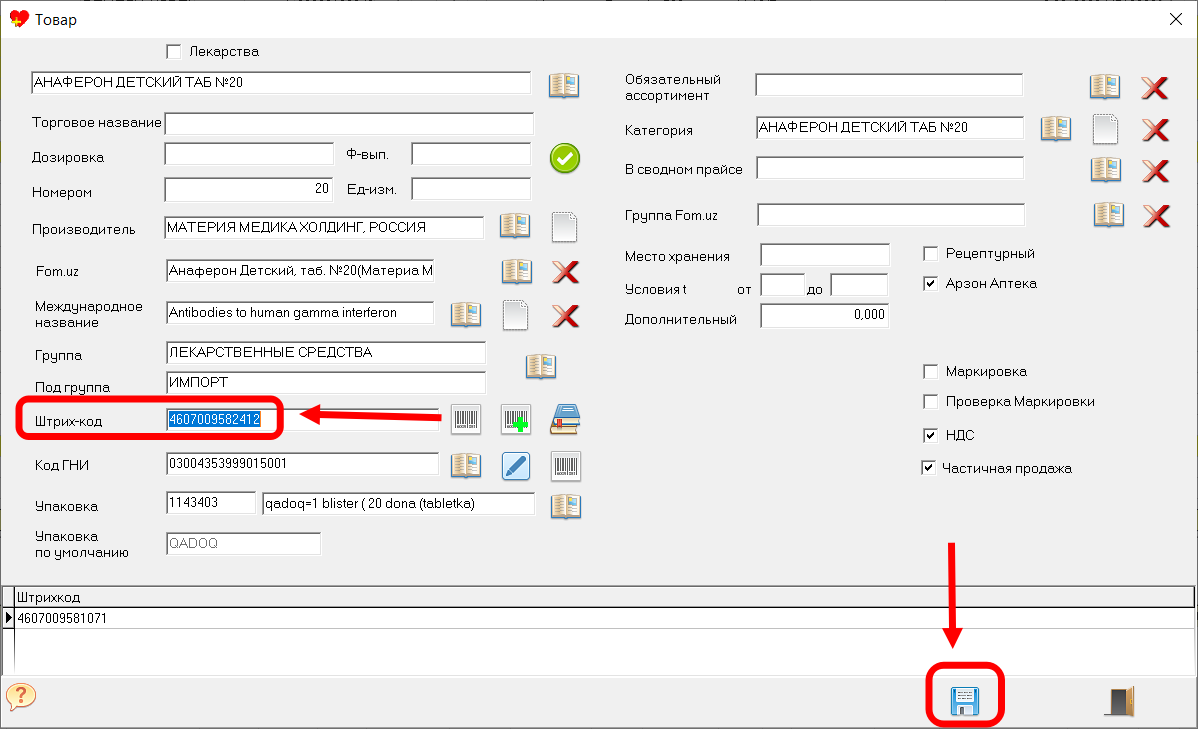This screenshot has height=729, width=1198.
Task: Click the Штрих-код input field
Action: [x=303, y=420]
